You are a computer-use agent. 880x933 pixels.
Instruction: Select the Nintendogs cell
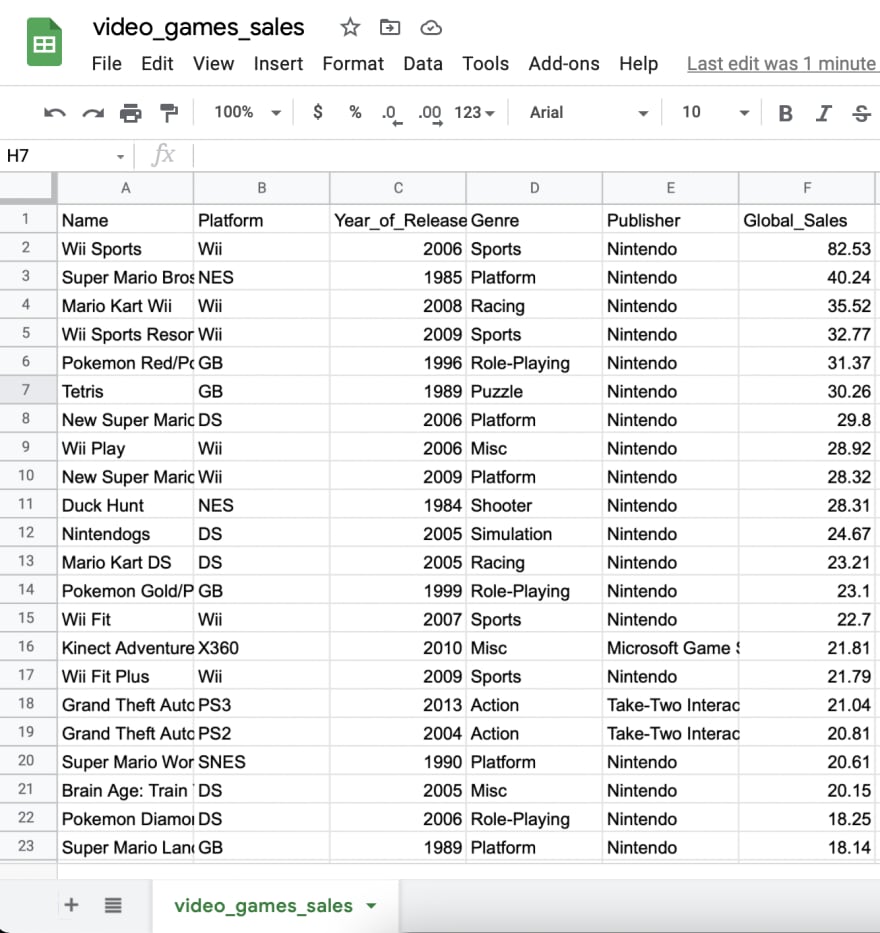point(126,534)
